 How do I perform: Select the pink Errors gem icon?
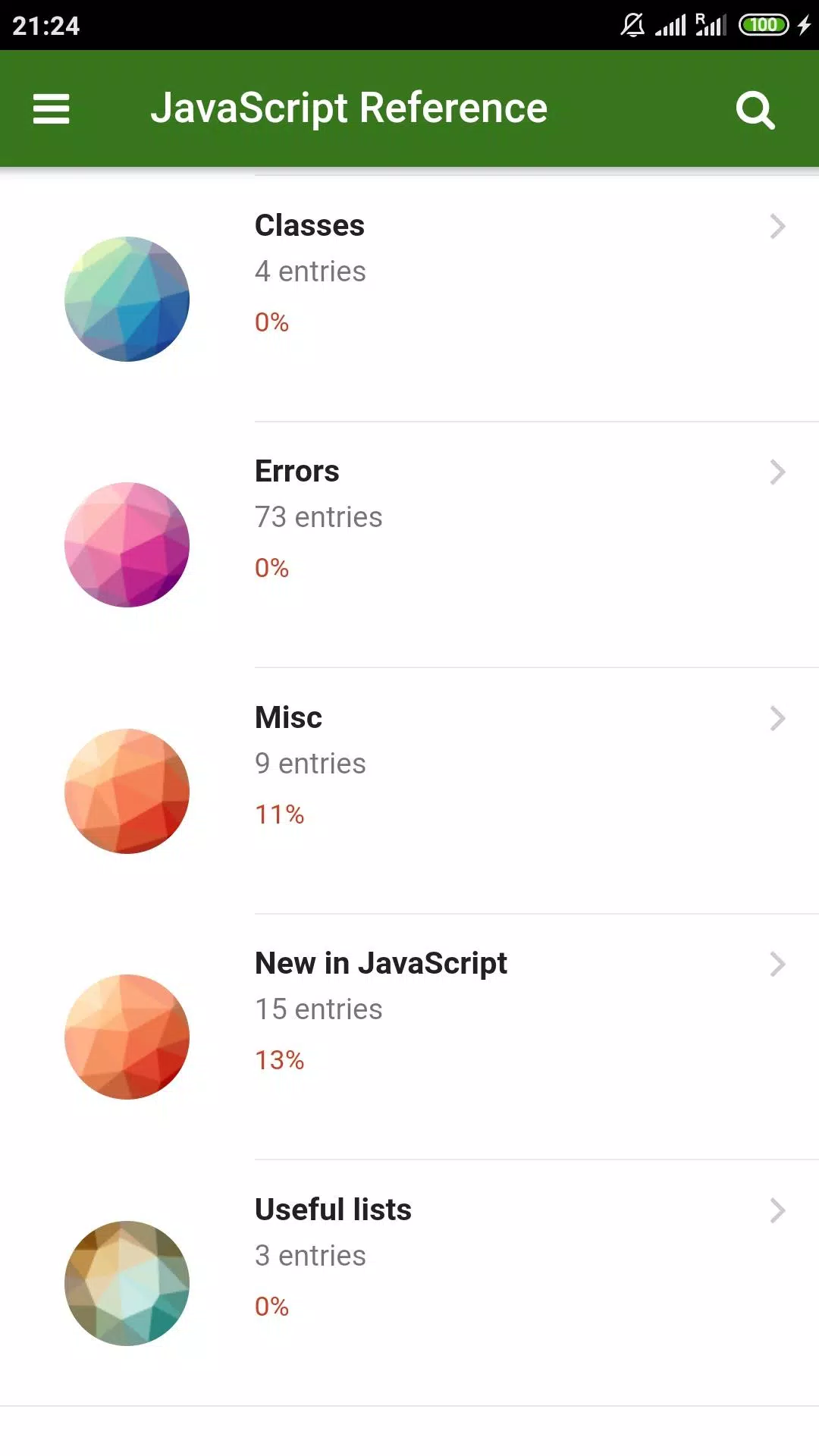pyautogui.click(x=127, y=544)
